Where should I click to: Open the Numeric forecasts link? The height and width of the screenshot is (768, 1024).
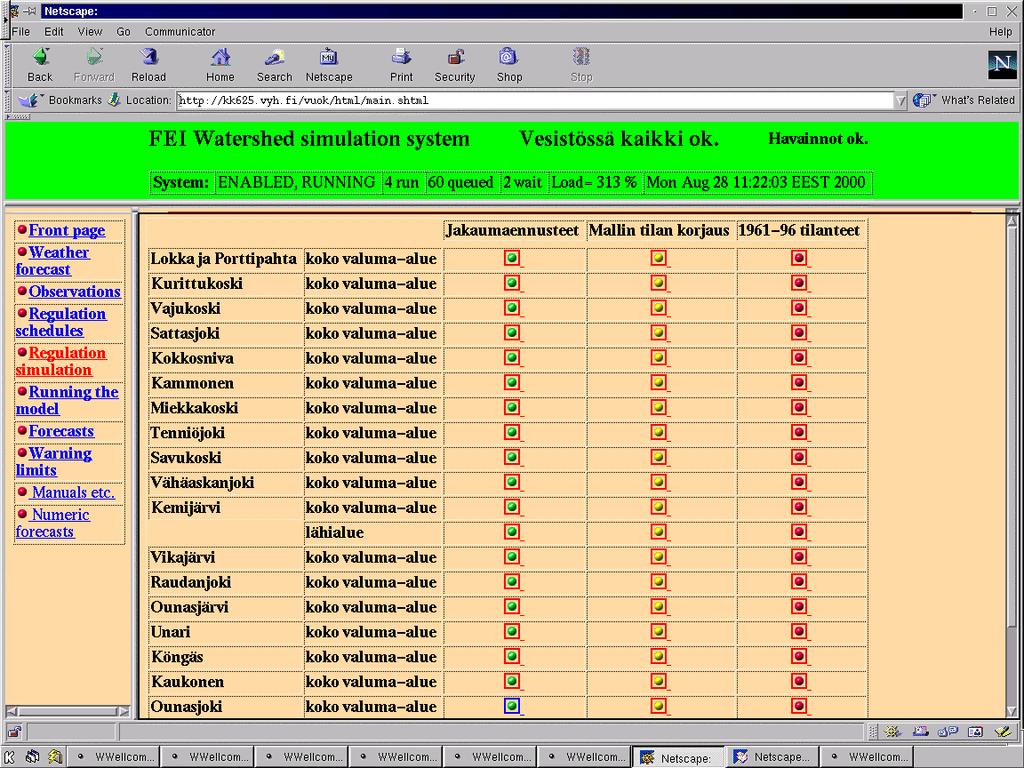(x=52, y=523)
